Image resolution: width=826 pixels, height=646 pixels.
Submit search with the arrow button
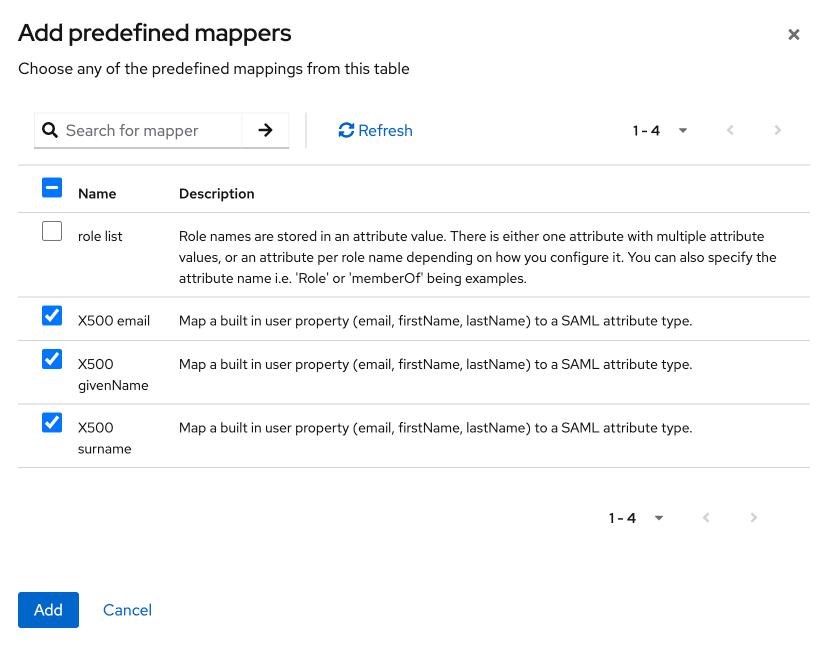coord(265,130)
